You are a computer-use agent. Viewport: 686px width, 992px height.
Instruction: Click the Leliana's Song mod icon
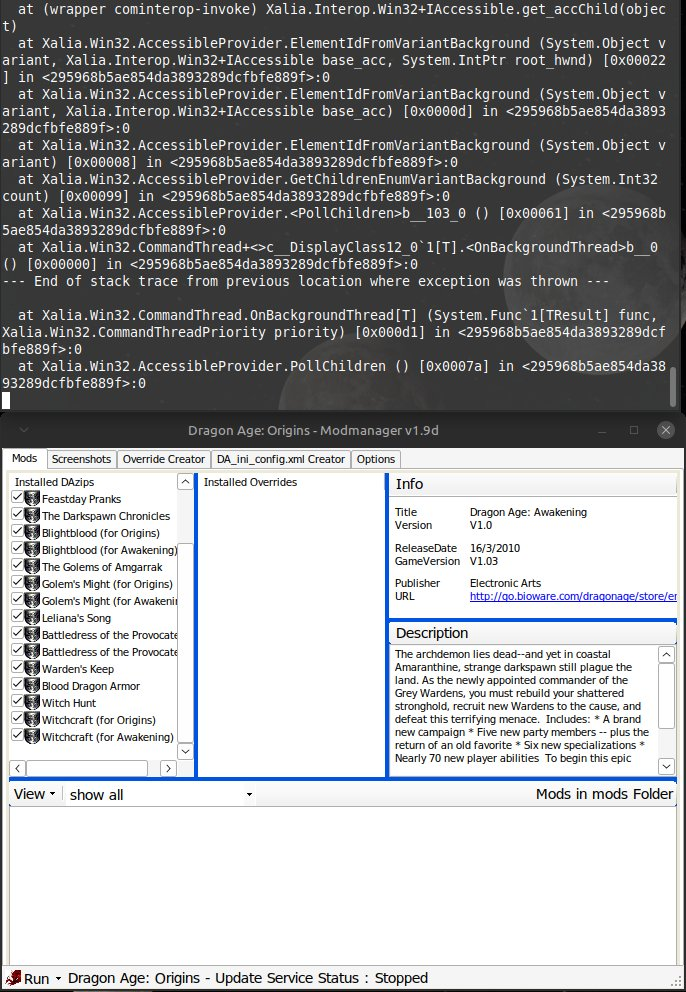click(32, 618)
